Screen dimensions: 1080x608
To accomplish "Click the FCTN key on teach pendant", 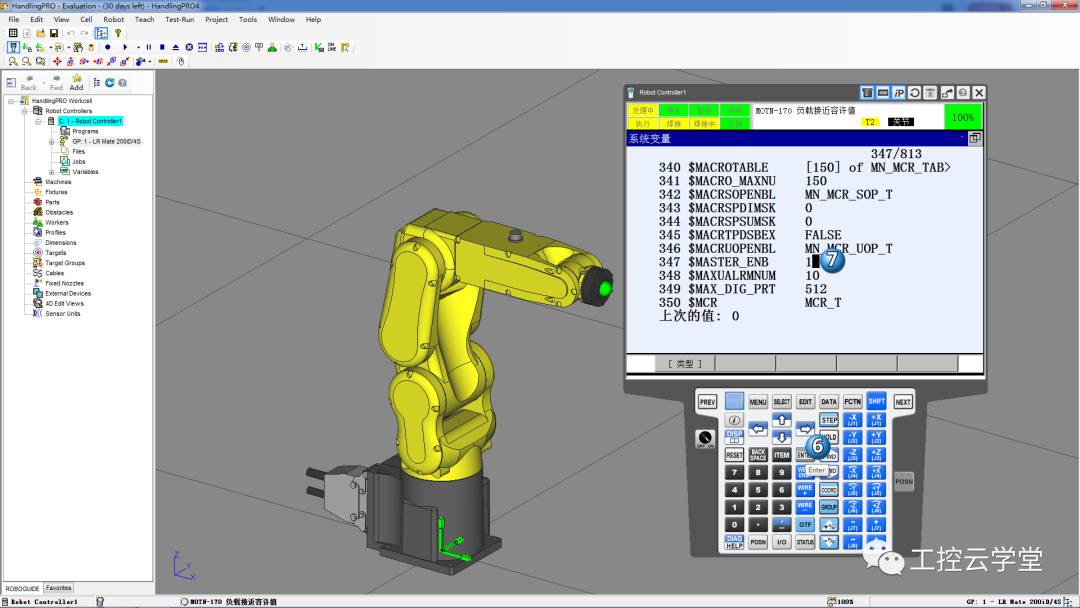I will [x=853, y=401].
